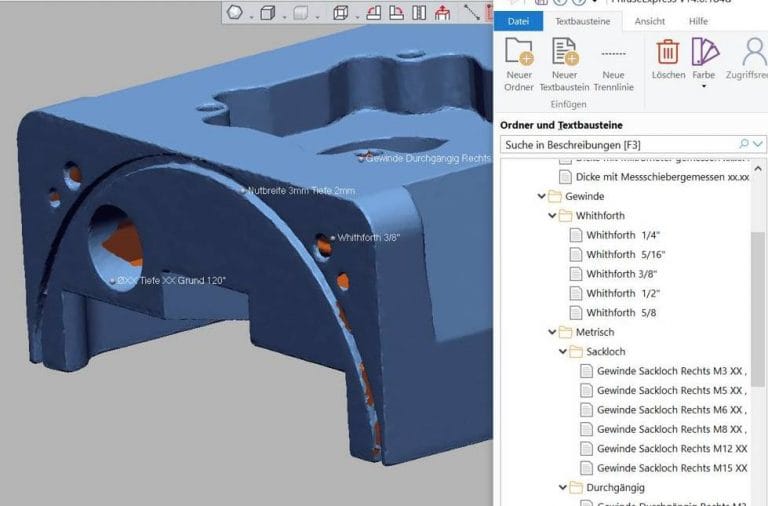Open dropdown arrow next to hexagon icon

251,17
